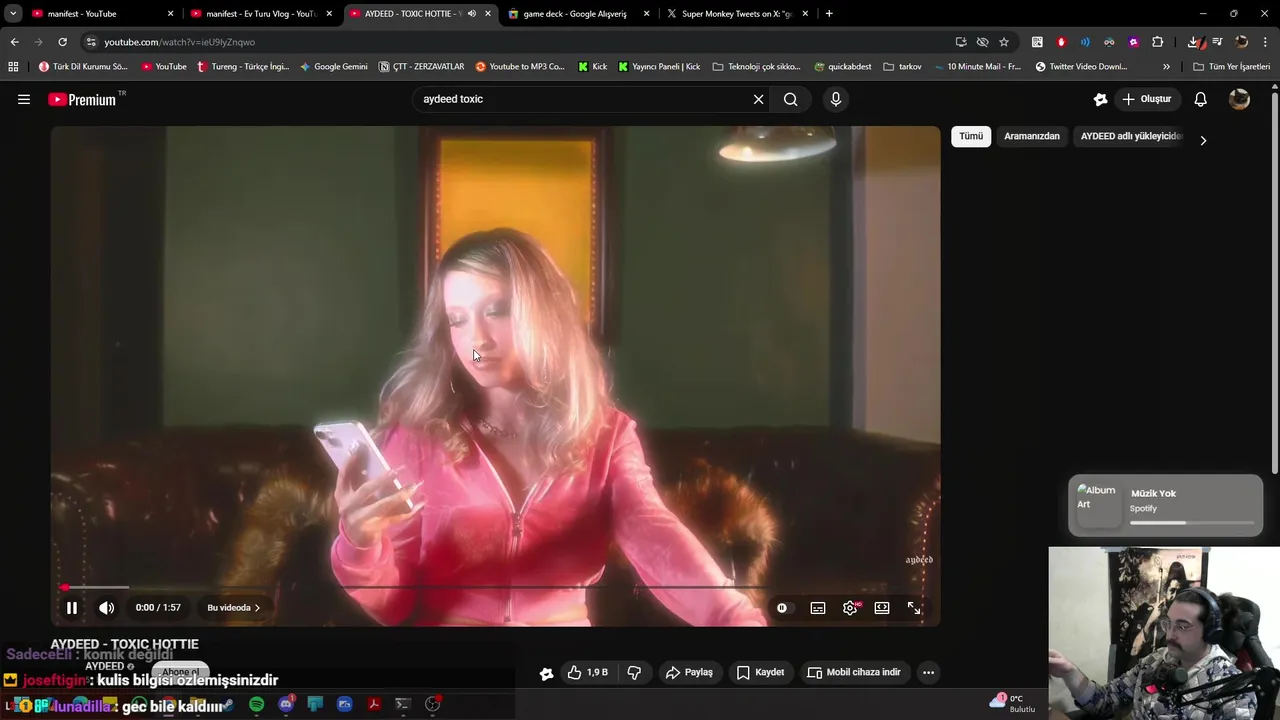1280x720 pixels.
Task: Open the three-dot more actions menu
Action: click(x=928, y=673)
